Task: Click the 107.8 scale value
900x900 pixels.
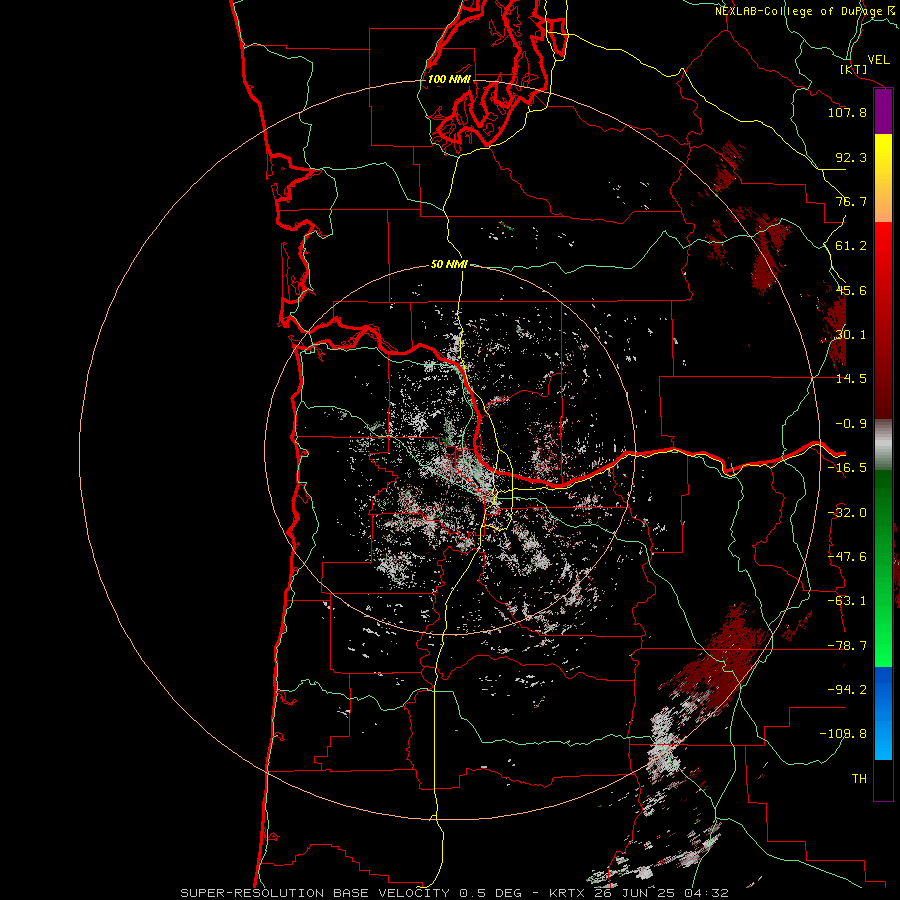Action: 847,112
